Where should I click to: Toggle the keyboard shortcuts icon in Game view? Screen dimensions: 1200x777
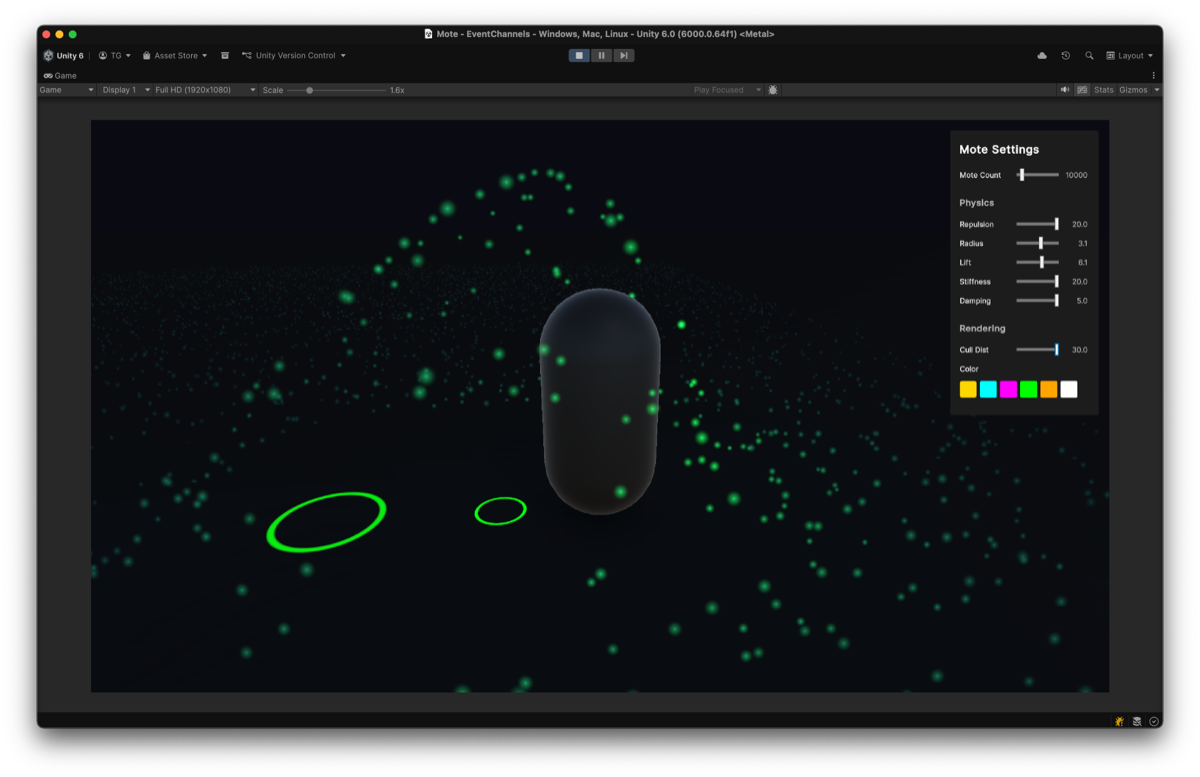1082,90
